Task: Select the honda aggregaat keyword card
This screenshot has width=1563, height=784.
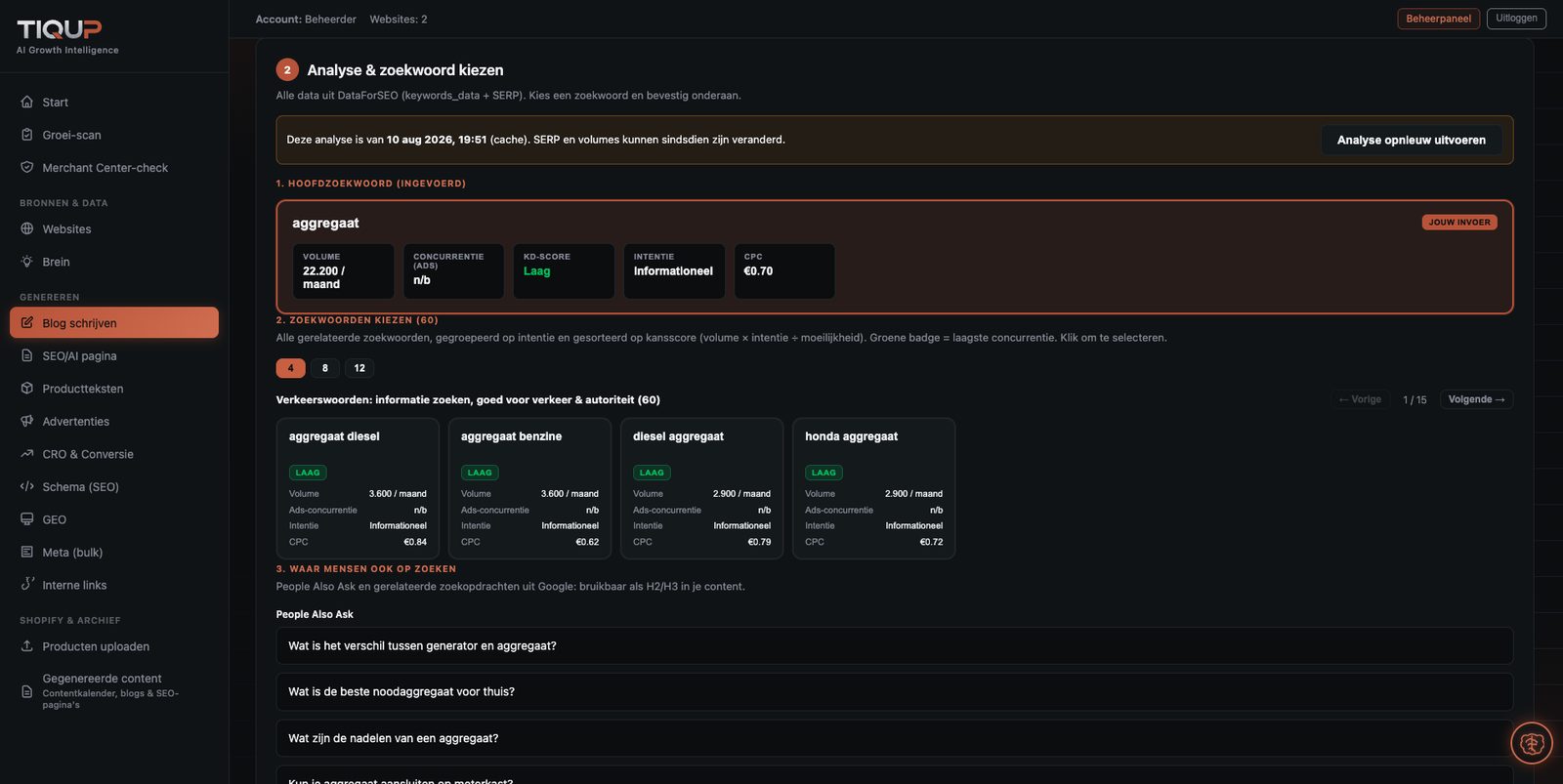Action: [873, 488]
